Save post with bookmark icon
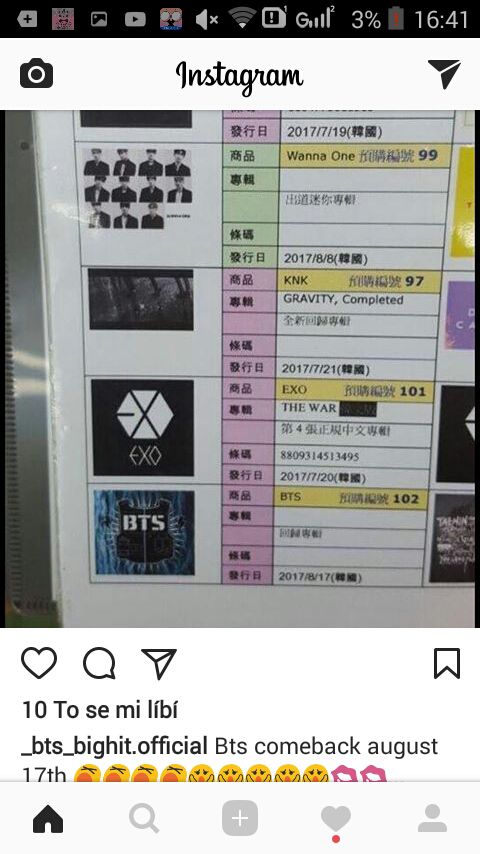Viewport: 480px width, 854px height. tap(447, 663)
